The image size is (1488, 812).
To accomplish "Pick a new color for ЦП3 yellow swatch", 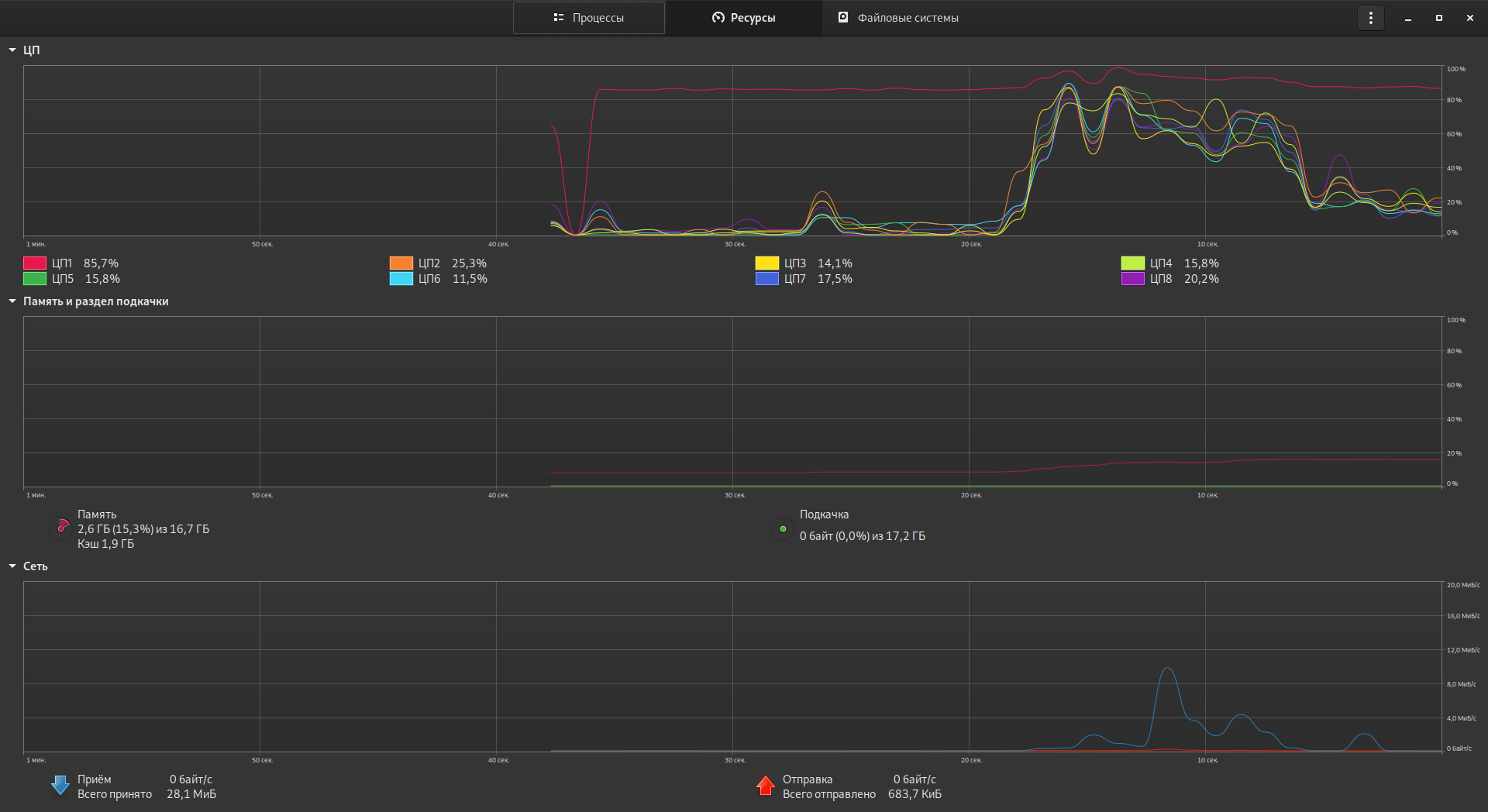I will click(767, 263).
